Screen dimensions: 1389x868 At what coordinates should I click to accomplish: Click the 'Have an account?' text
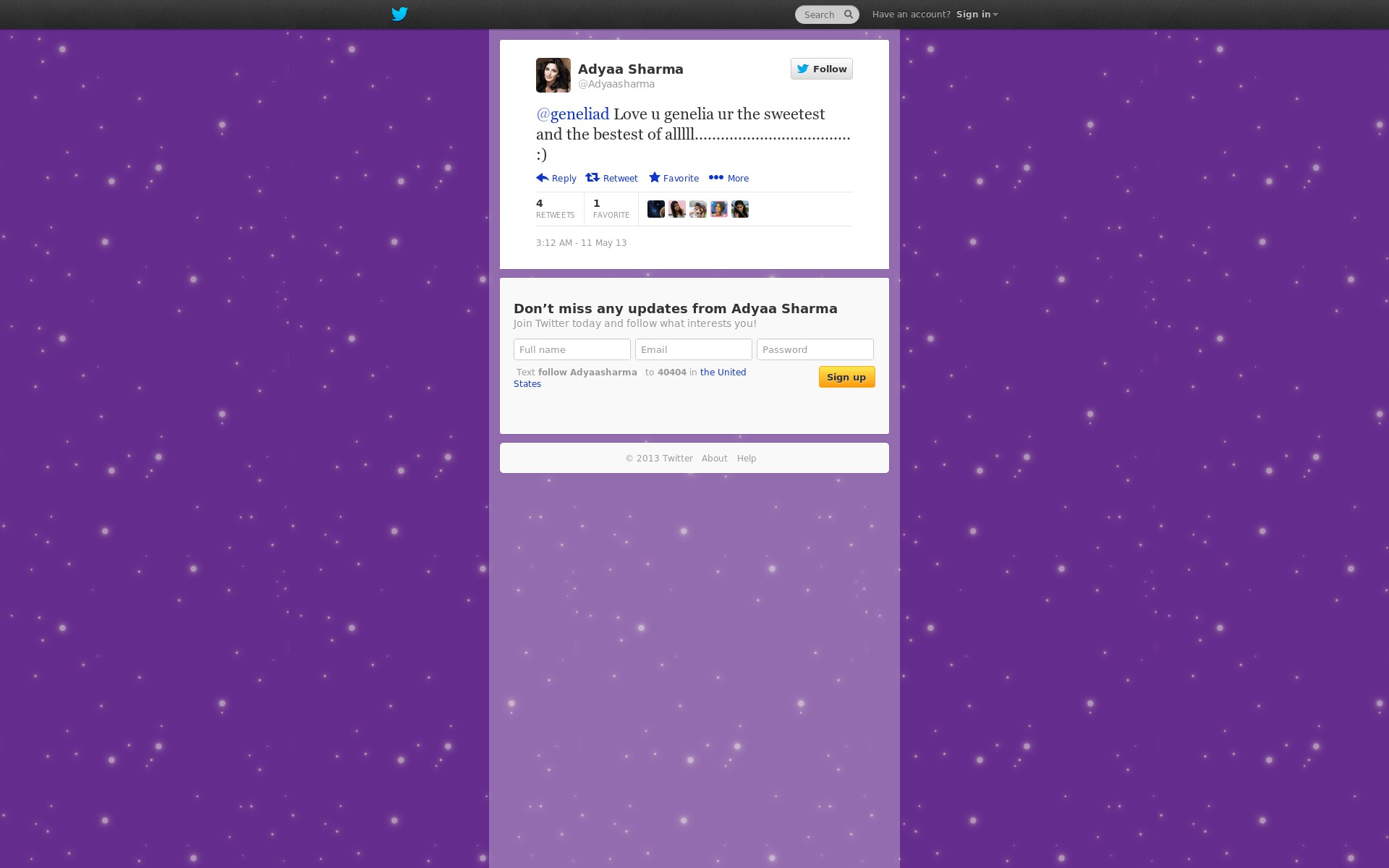(x=912, y=14)
